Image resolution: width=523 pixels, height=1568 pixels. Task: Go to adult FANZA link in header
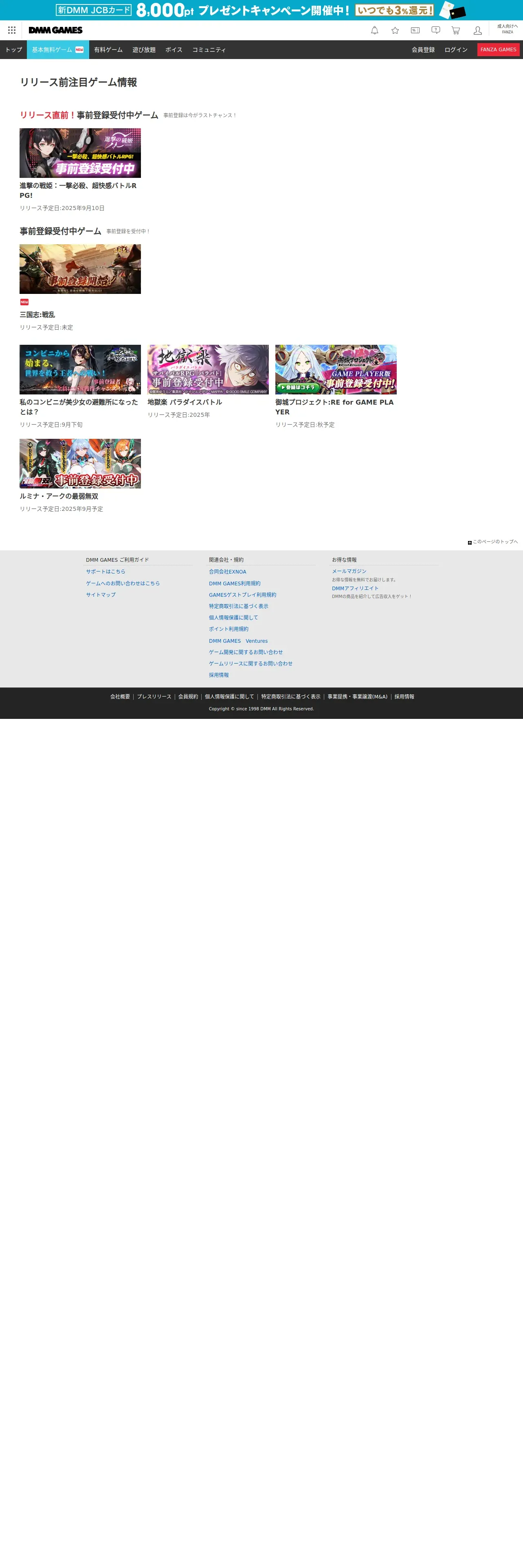(x=507, y=29)
